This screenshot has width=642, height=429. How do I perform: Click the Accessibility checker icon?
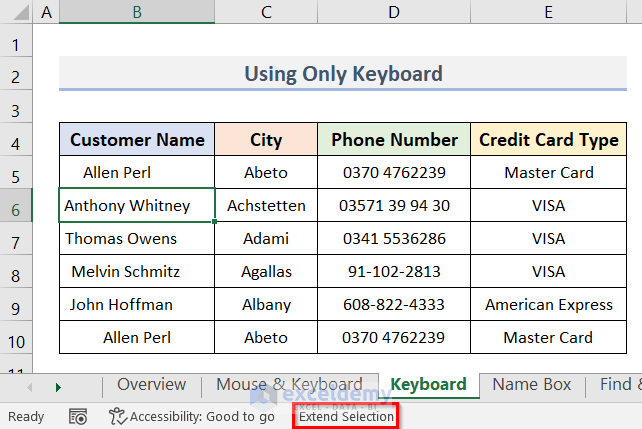[118, 417]
